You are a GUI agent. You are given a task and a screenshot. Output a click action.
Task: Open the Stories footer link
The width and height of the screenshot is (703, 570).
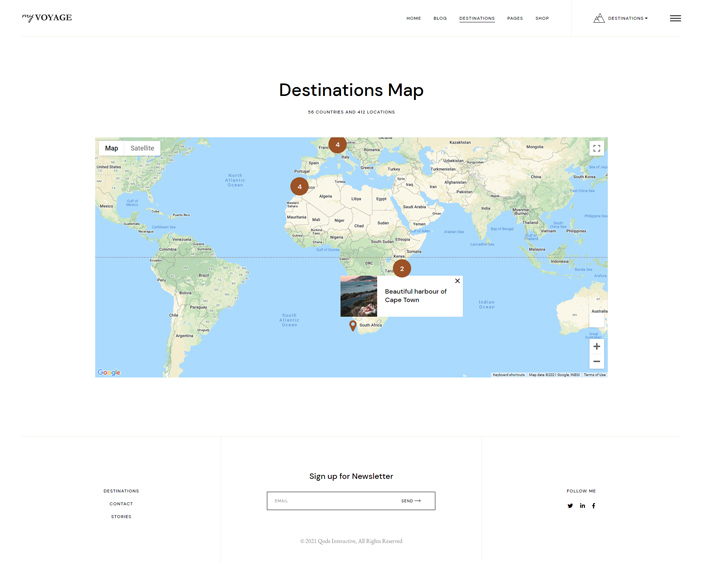[121, 517]
